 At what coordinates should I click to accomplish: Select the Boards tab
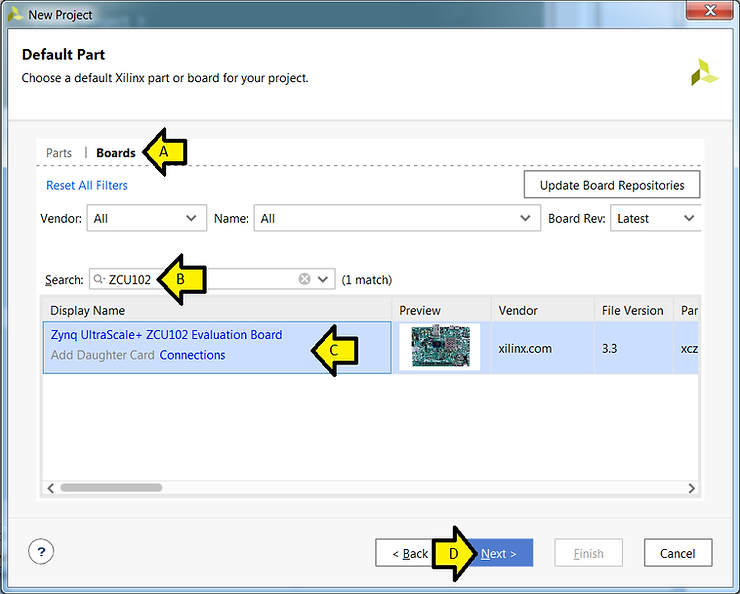pos(116,153)
